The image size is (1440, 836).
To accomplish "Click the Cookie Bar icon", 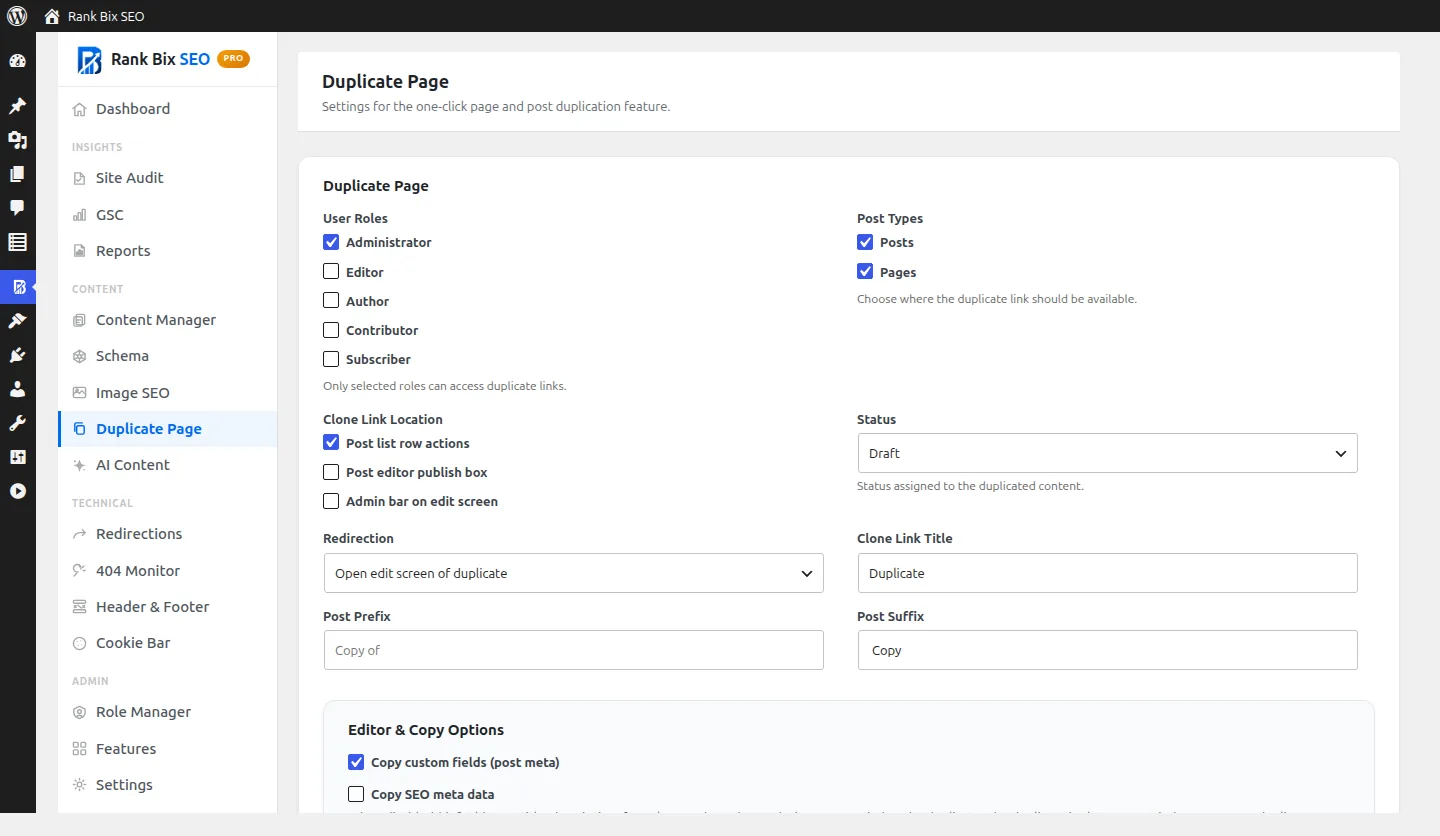I will coord(79,643).
